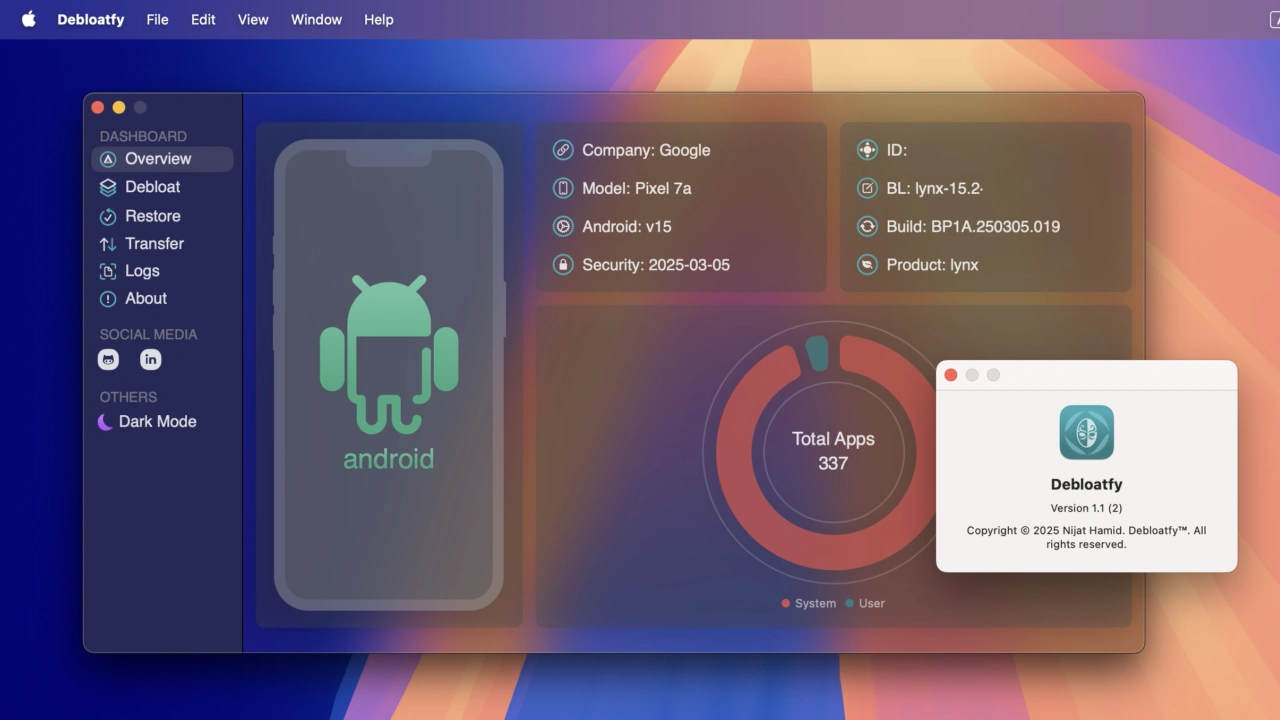1280x720 pixels.
Task: Open the Window menu in menu bar
Action: 316,19
